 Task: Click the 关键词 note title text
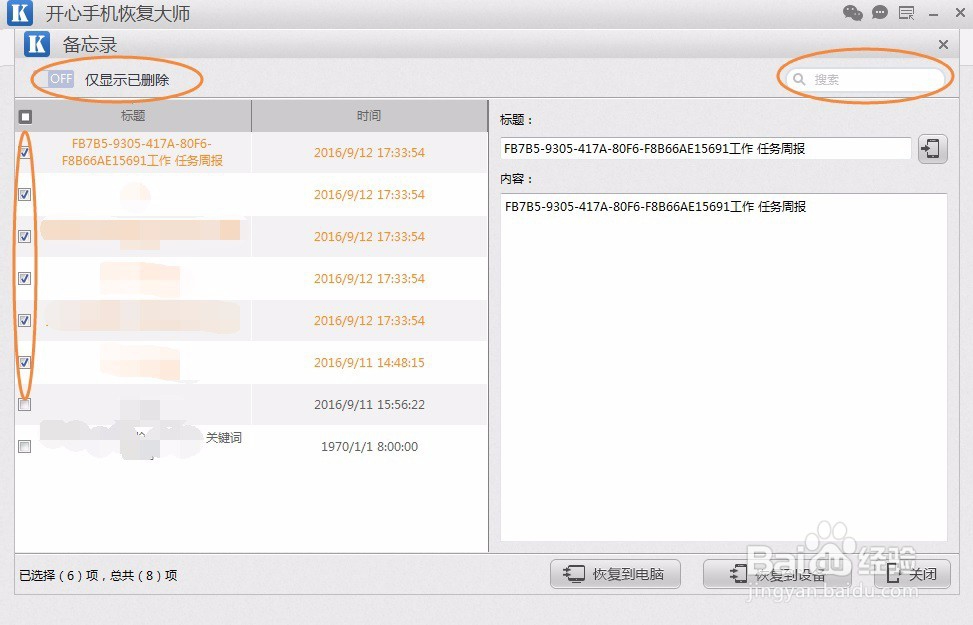(x=223, y=438)
